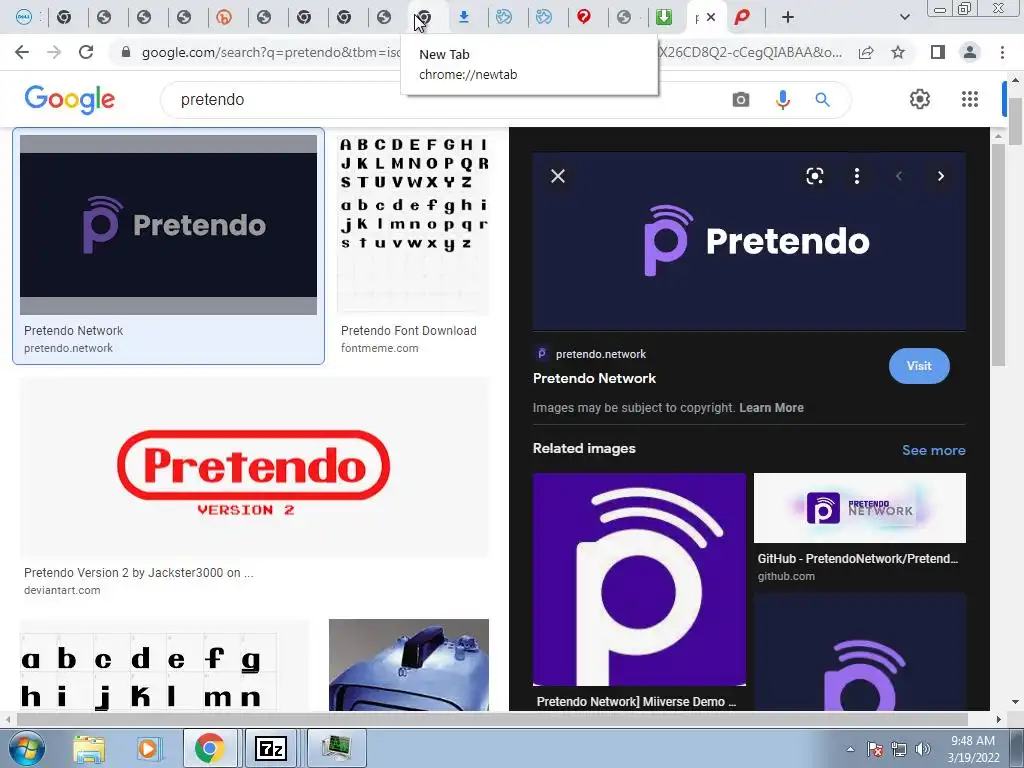Show hidden system tray icons

pos(850,749)
